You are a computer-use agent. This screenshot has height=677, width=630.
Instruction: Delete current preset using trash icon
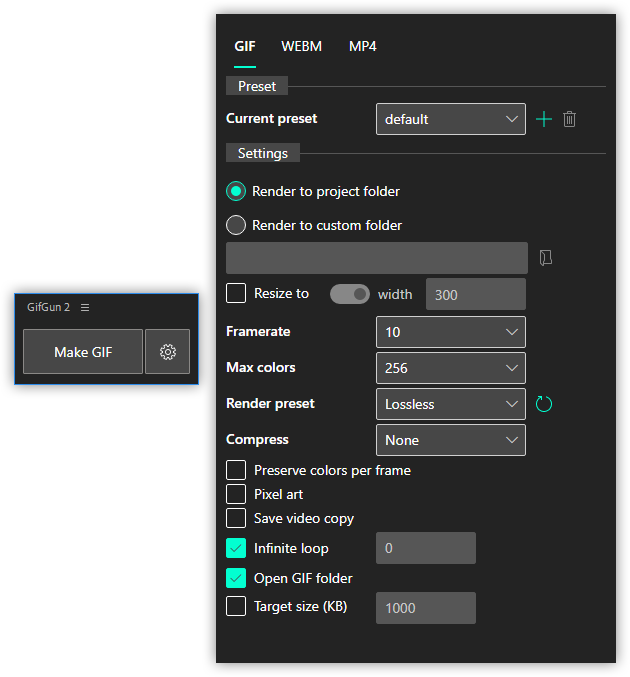click(x=569, y=119)
